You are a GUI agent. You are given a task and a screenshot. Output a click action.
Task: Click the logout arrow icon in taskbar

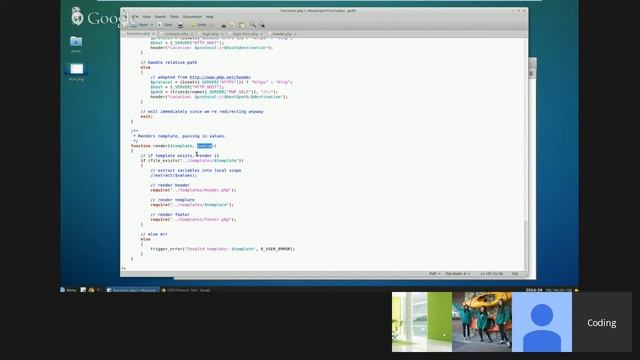tap(576, 290)
